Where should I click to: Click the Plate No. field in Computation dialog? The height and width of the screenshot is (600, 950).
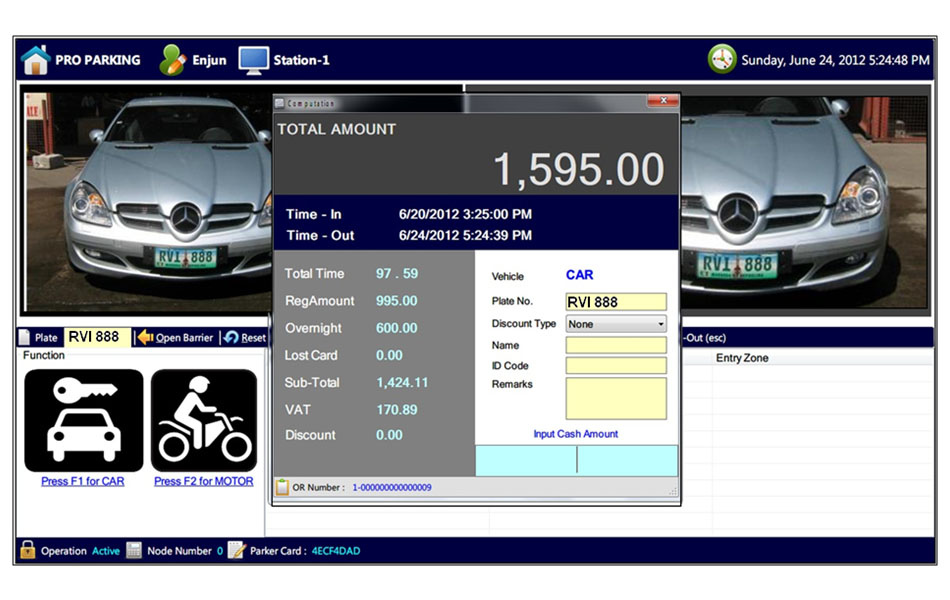[x=616, y=302]
